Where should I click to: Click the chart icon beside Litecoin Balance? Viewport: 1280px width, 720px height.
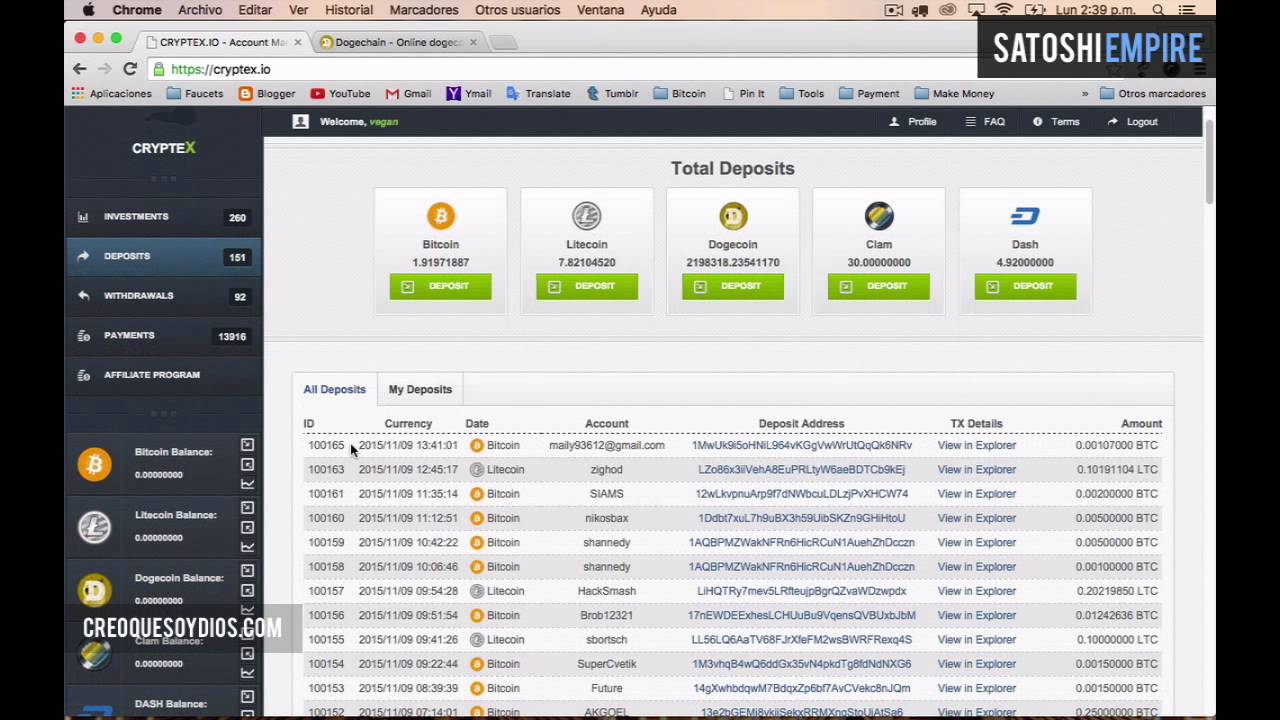[247, 547]
